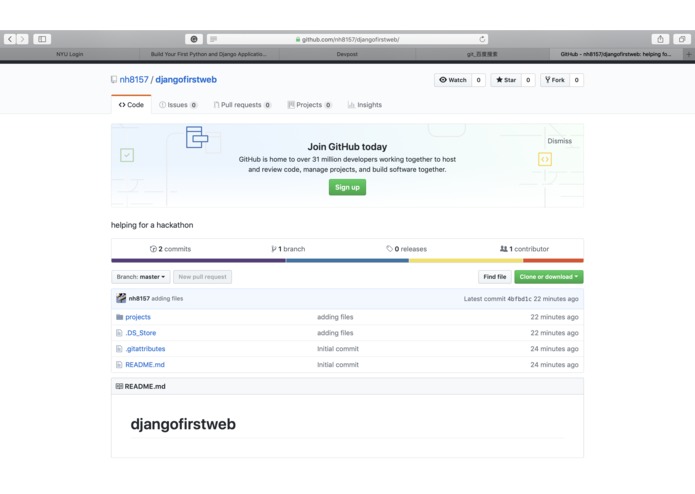Screen dimensions: 695x494
Task: Open the Issues tab
Action: pos(178,105)
